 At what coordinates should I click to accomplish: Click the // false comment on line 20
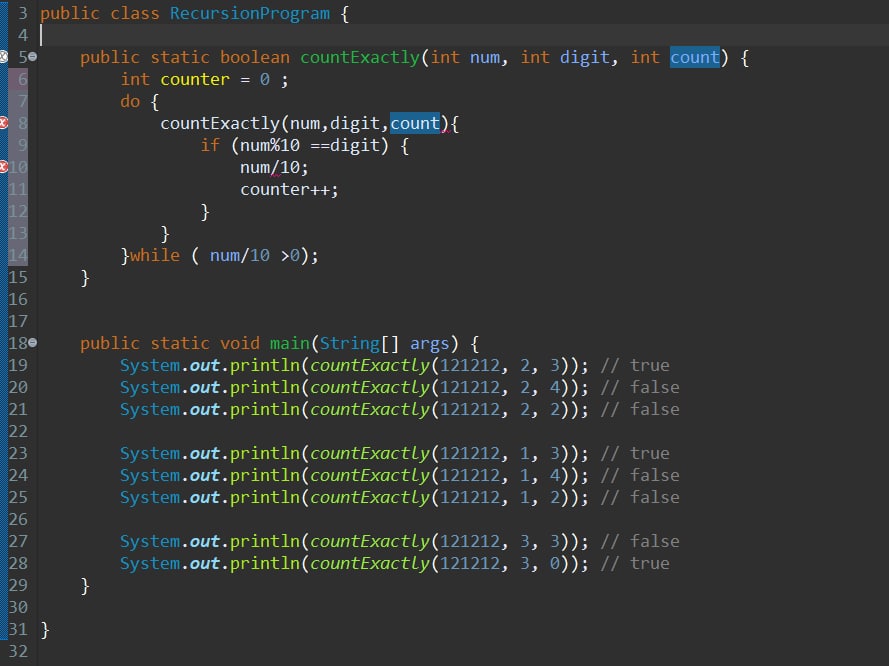[x=640, y=387]
